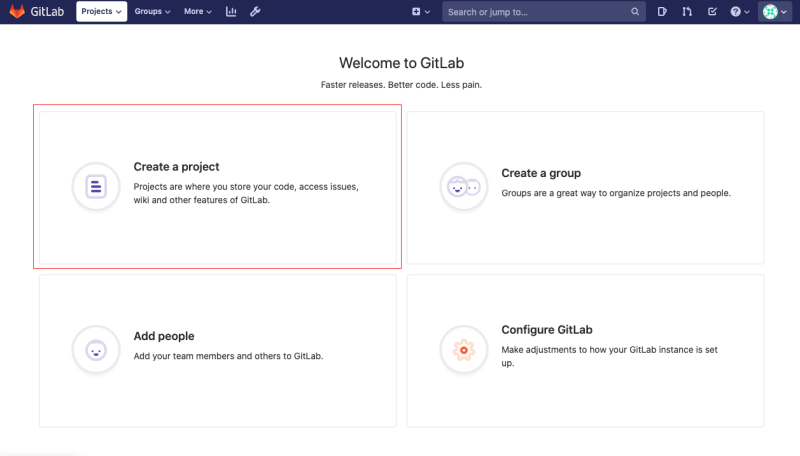Click the Configure GitLab gear illustration
The height and width of the screenshot is (456, 800).
pos(464,350)
